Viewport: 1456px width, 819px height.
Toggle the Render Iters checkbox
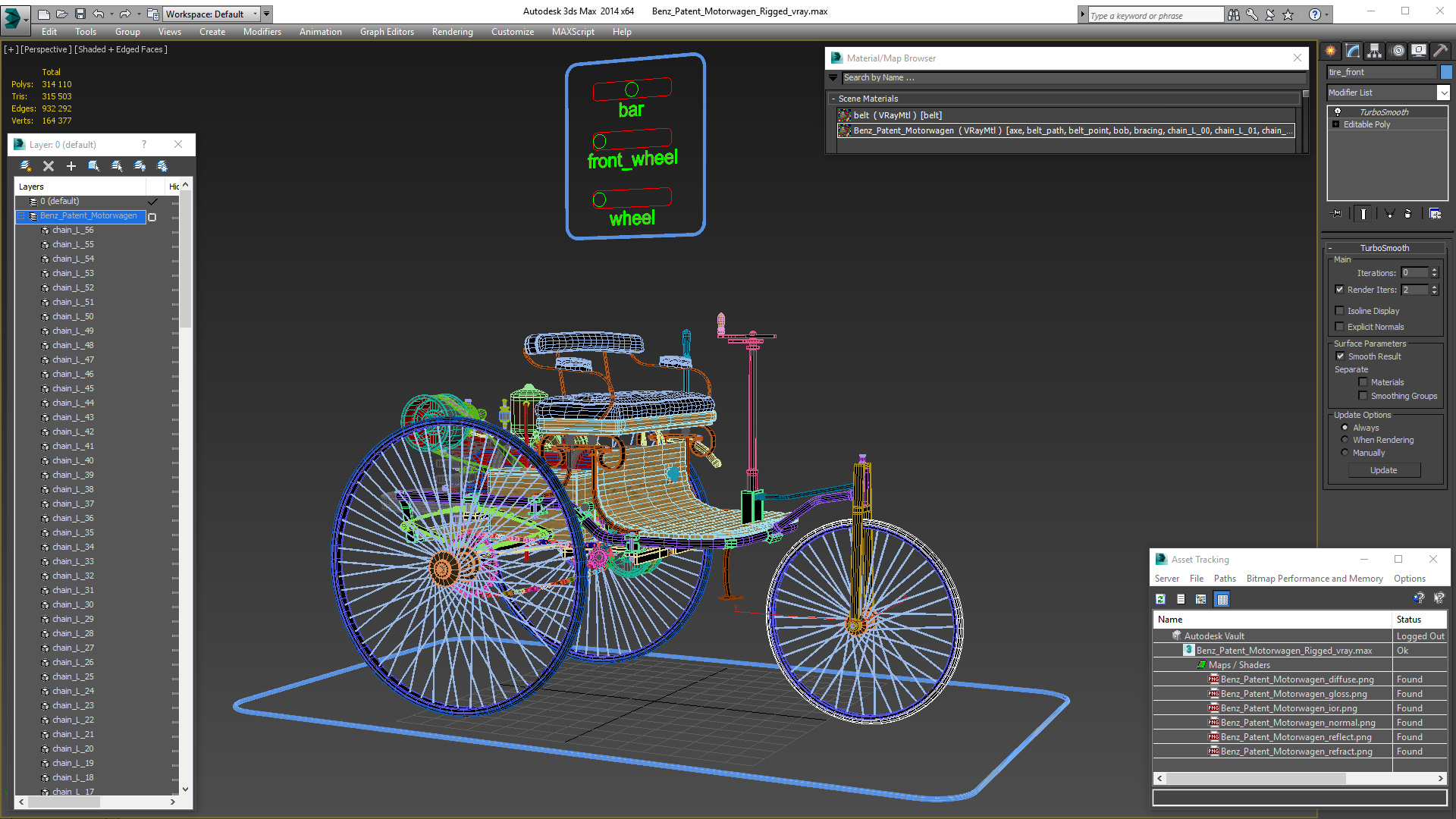click(1340, 290)
